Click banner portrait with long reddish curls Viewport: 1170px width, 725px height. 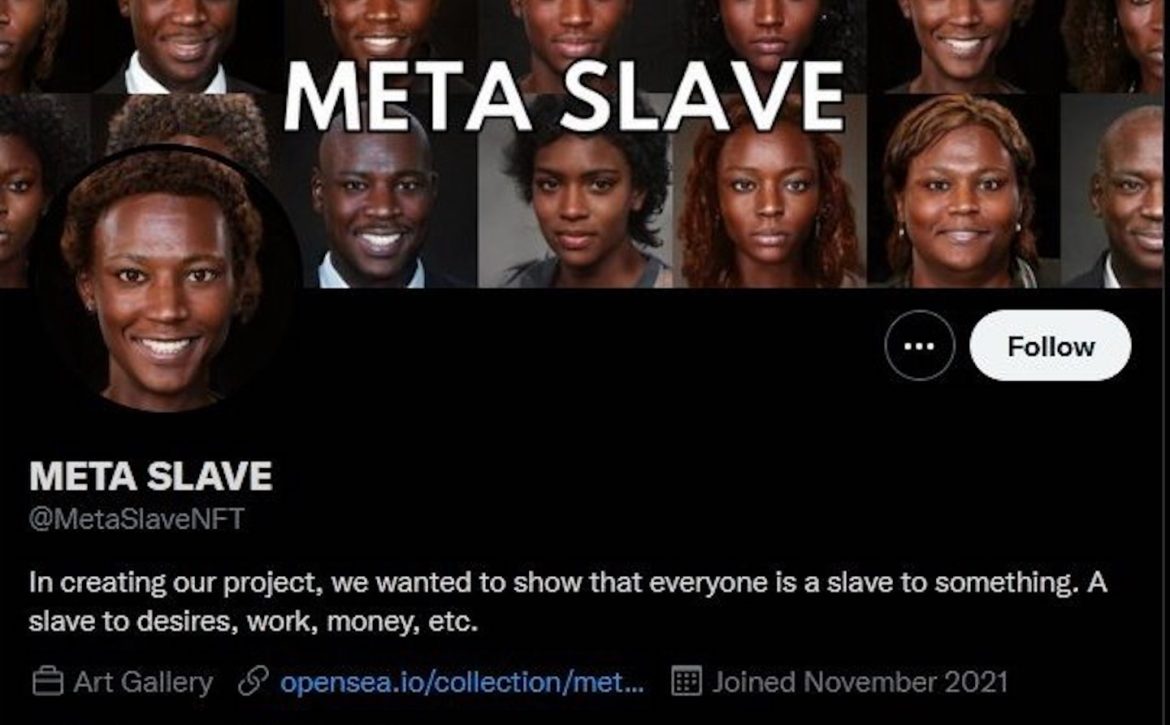[769, 192]
